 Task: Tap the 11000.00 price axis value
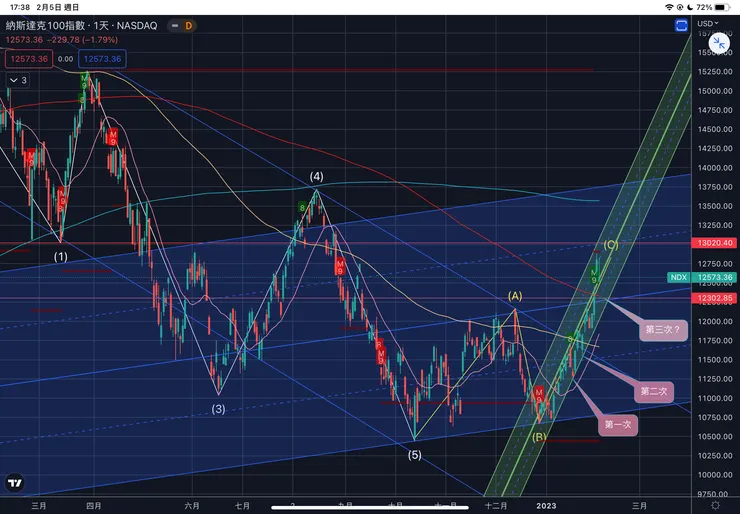pos(715,398)
